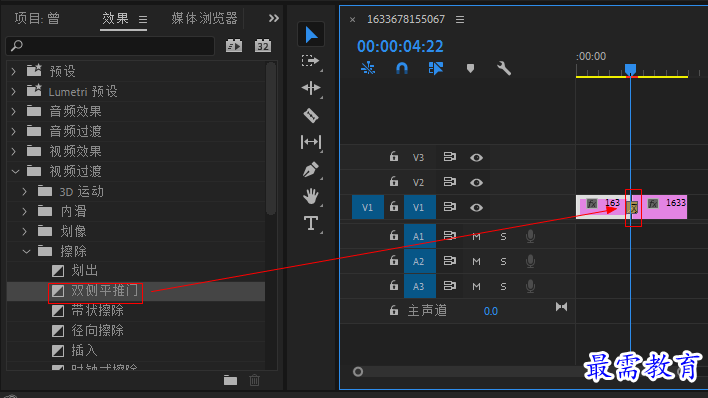Screen dimensions: 708x398
Task: Toggle insert sequences as nests icon
Action: click(368, 68)
